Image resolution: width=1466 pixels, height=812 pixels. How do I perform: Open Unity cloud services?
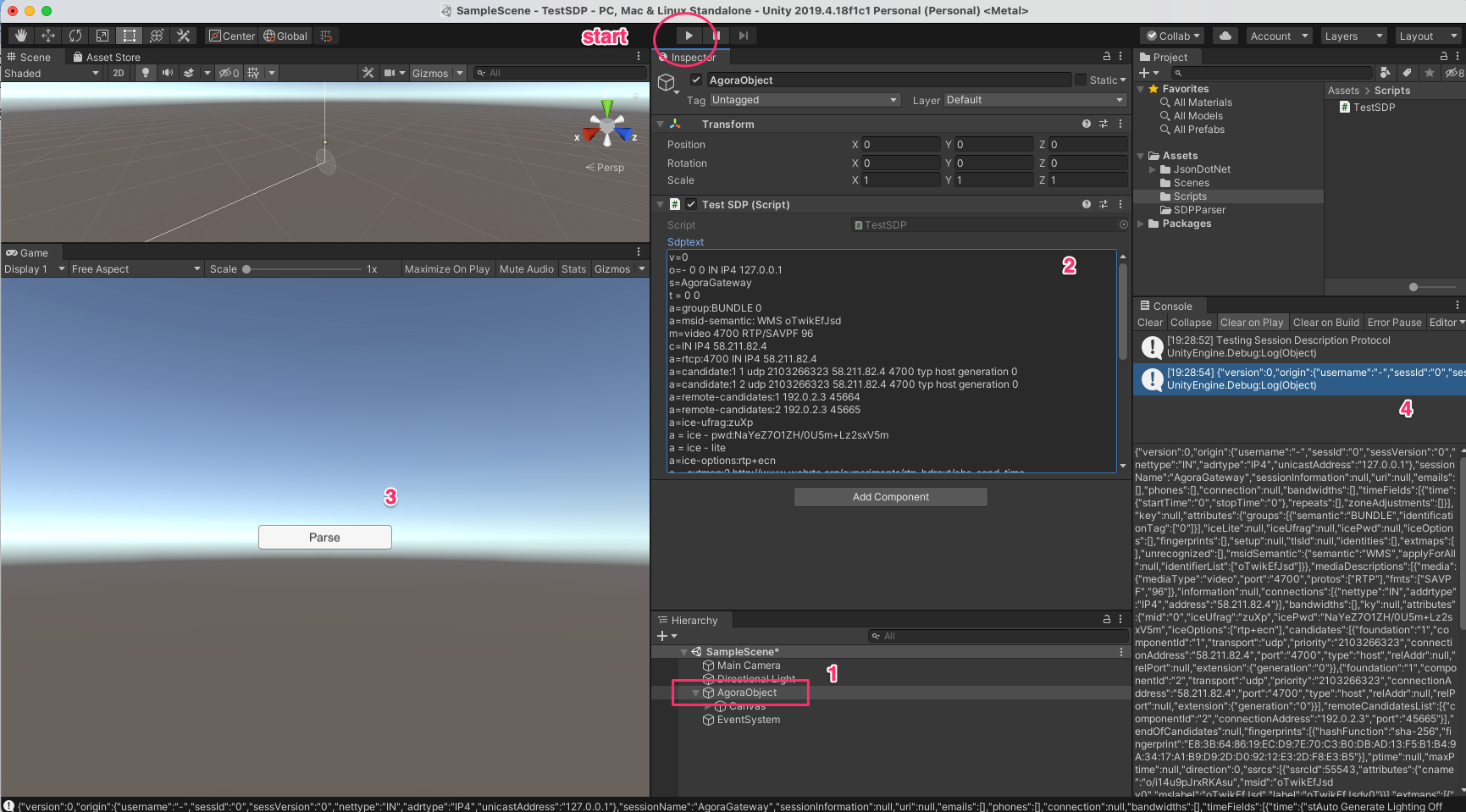(x=1225, y=36)
